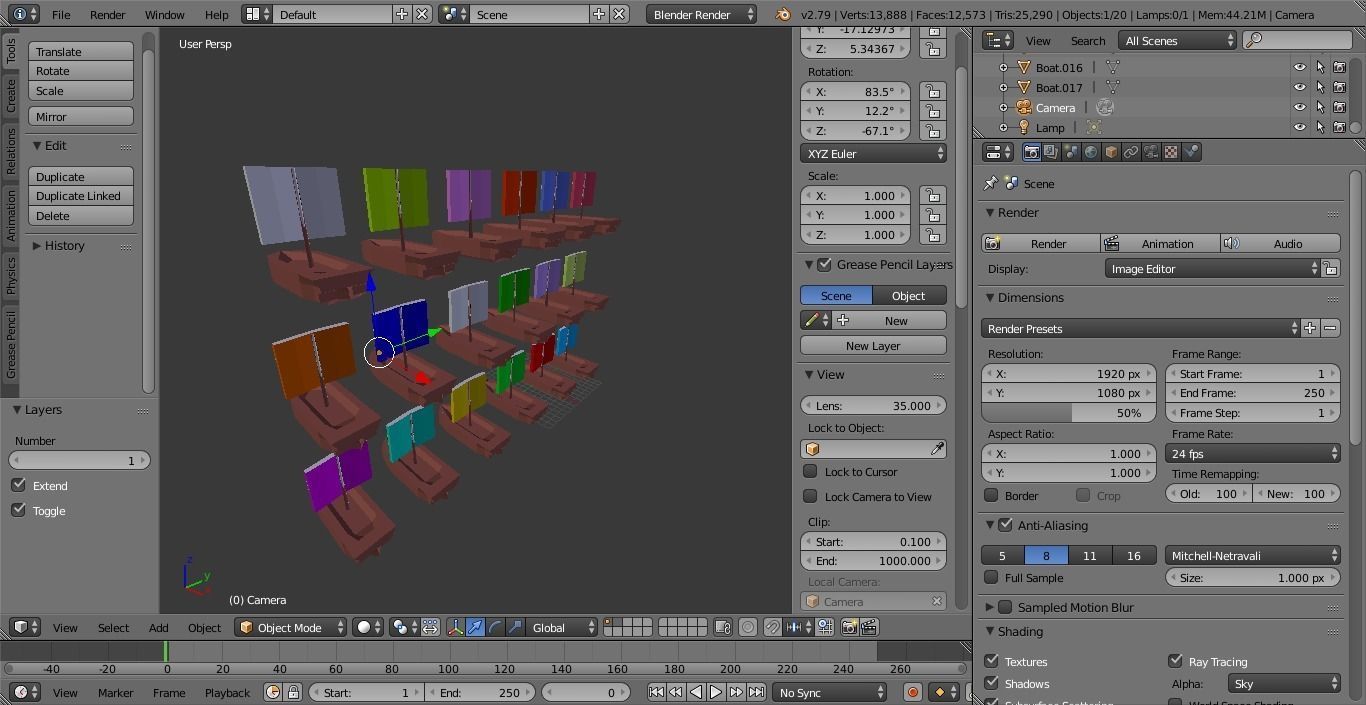Open the Render properties tab icon
The height and width of the screenshot is (705, 1366).
[x=1031, y=152]
